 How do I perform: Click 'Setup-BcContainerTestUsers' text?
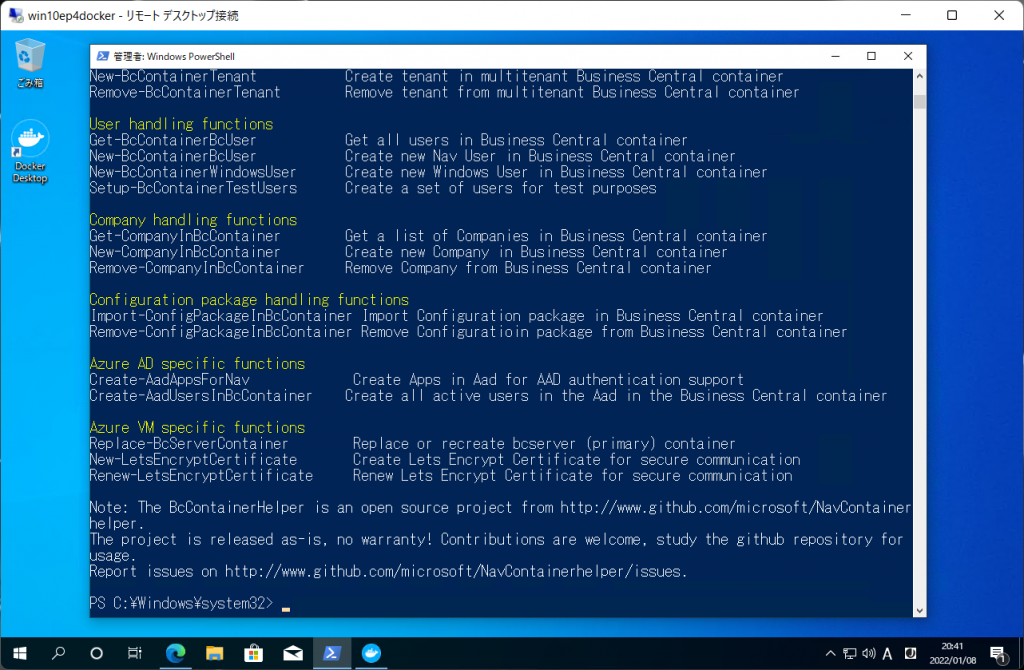click(193, 188)
